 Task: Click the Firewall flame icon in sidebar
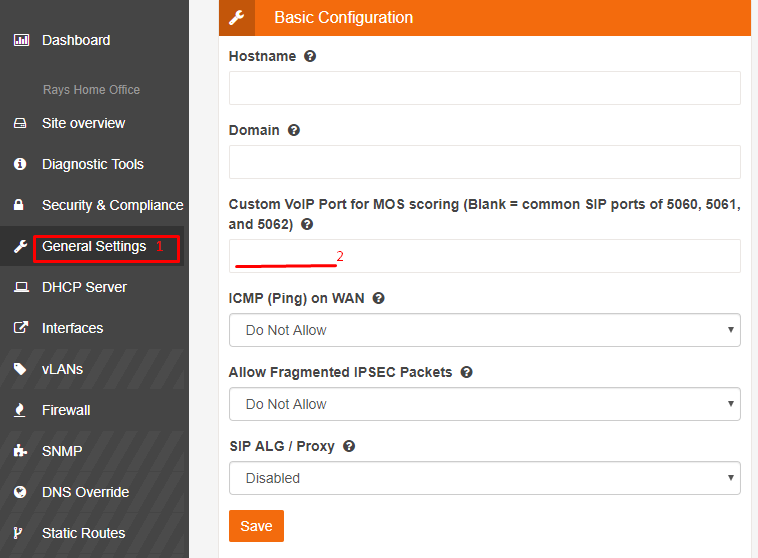(19, 410)
